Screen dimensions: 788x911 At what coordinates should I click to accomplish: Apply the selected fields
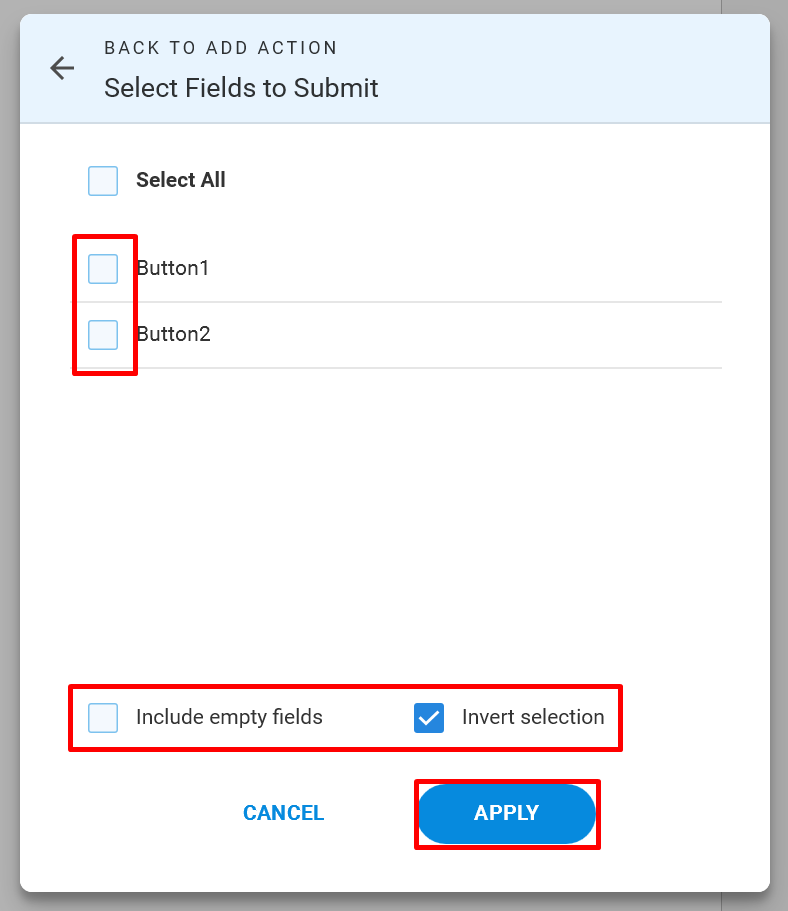point(506,813)
